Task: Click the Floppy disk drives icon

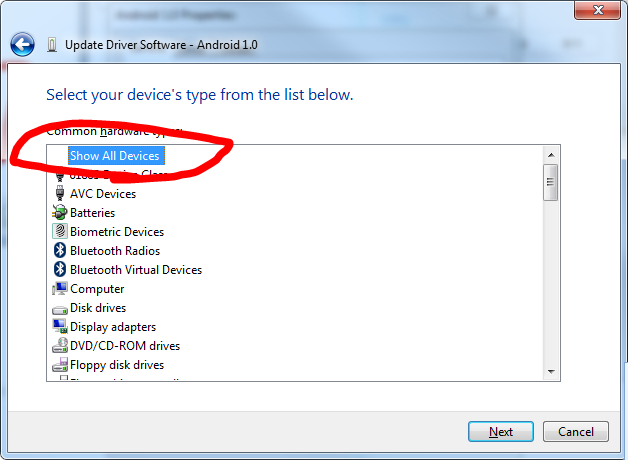Action: tap(60, 364)
